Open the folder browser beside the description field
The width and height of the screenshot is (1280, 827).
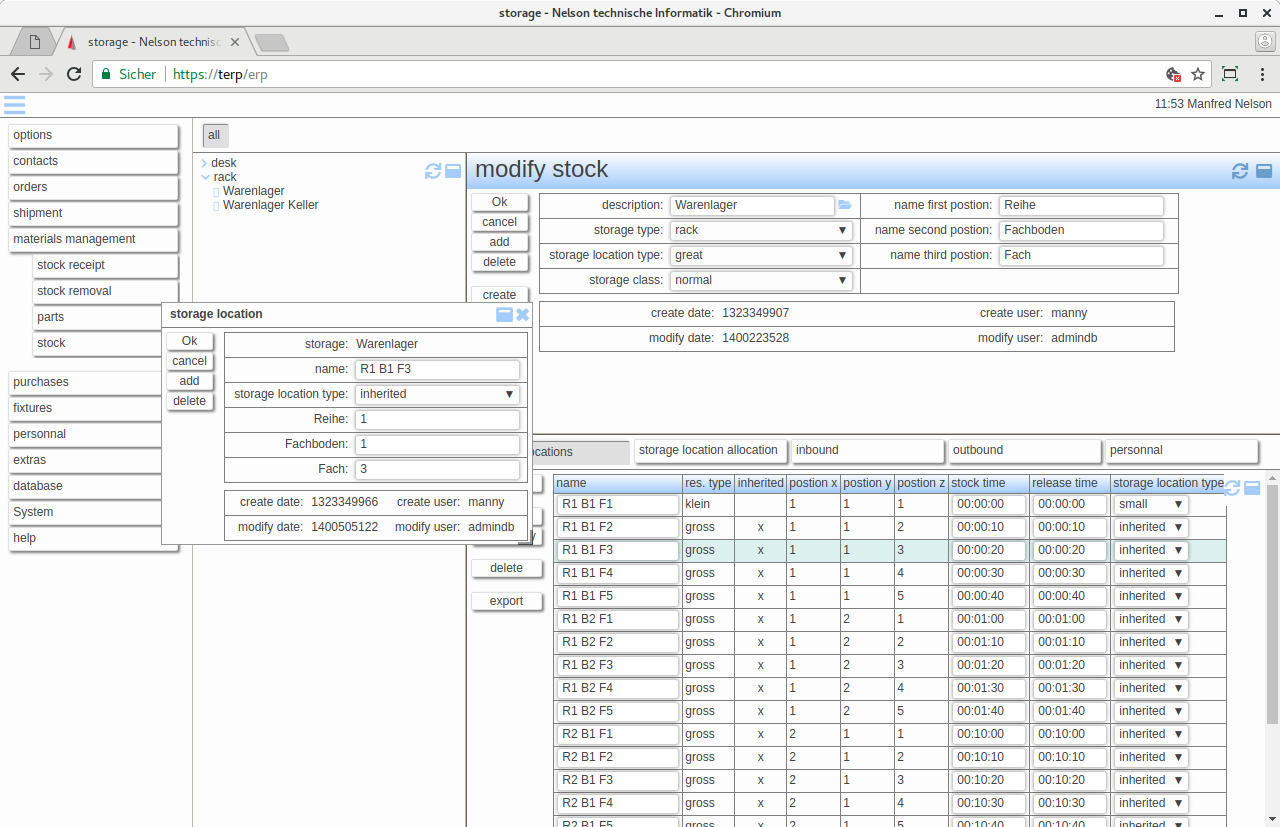pos(844,204)
